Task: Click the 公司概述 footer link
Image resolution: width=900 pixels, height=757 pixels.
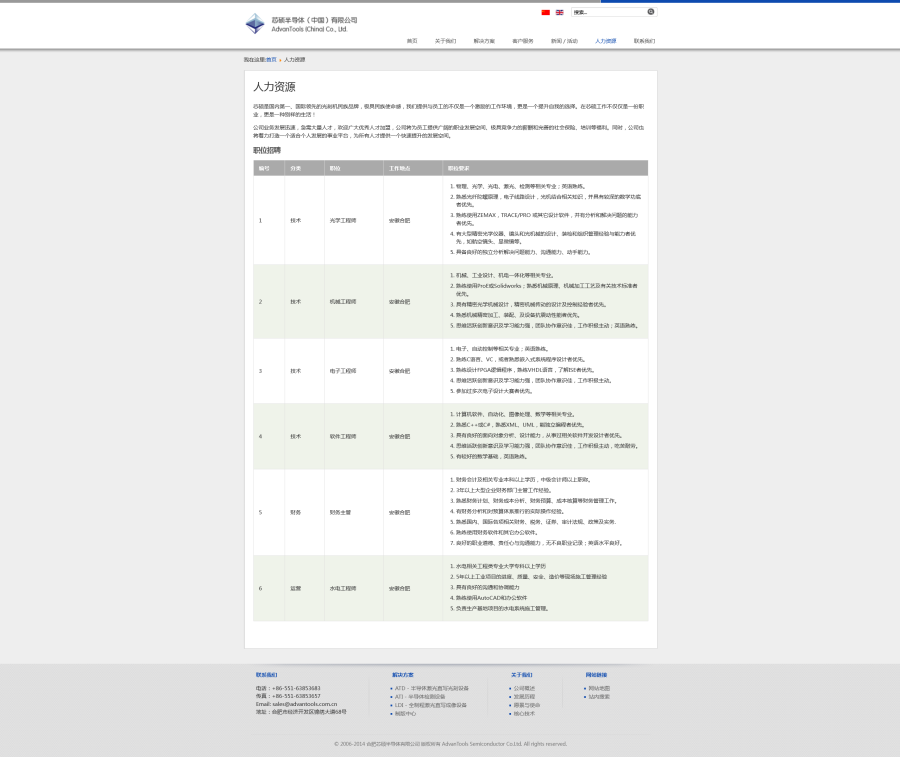Action: (x=525, y=688)
